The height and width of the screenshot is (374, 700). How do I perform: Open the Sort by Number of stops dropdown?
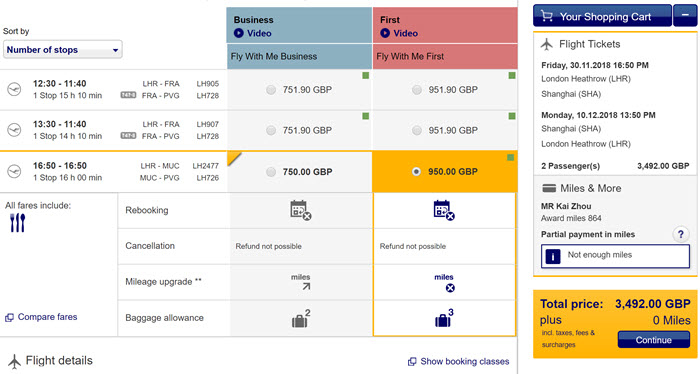62,50
